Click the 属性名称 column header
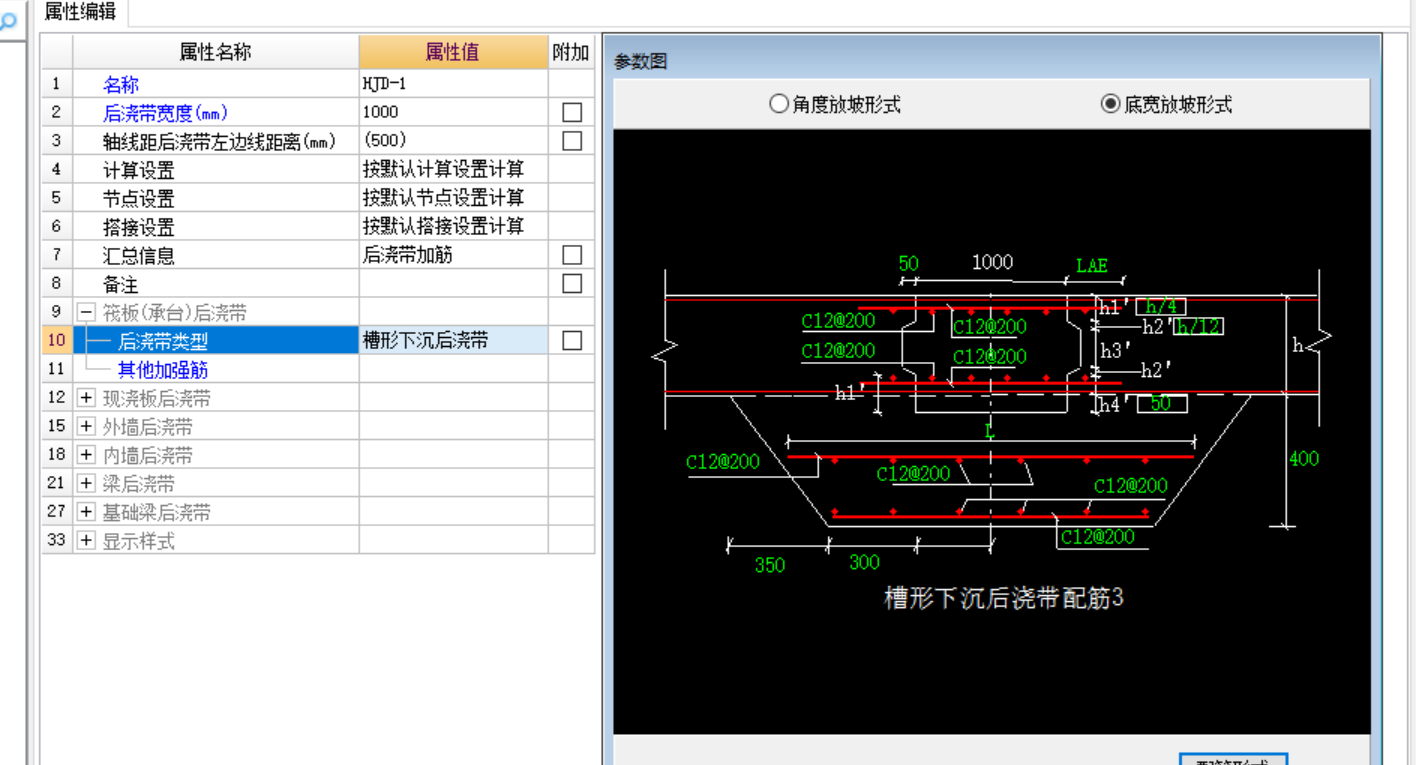Image resolution: width=1416 pixels, height=765 pixels. (x=216, y=53)
